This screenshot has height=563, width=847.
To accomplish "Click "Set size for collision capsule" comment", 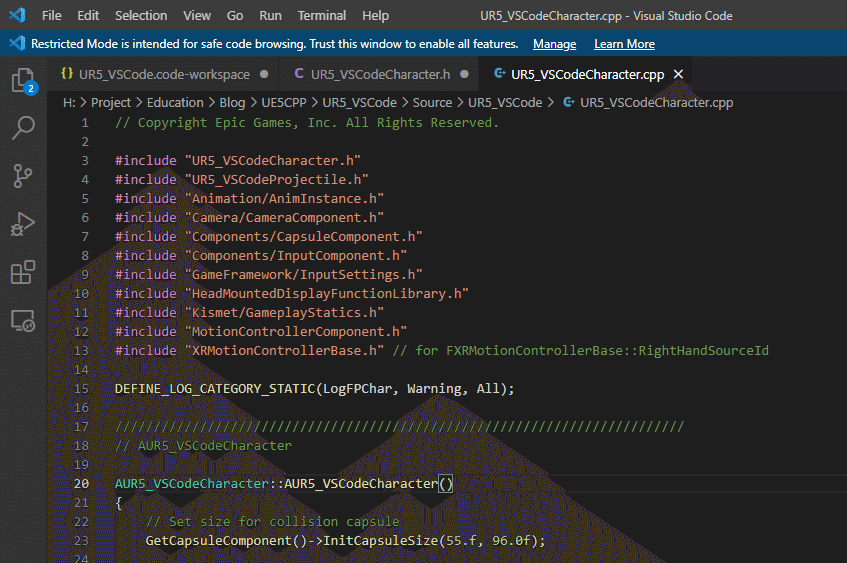I will 272,522.
